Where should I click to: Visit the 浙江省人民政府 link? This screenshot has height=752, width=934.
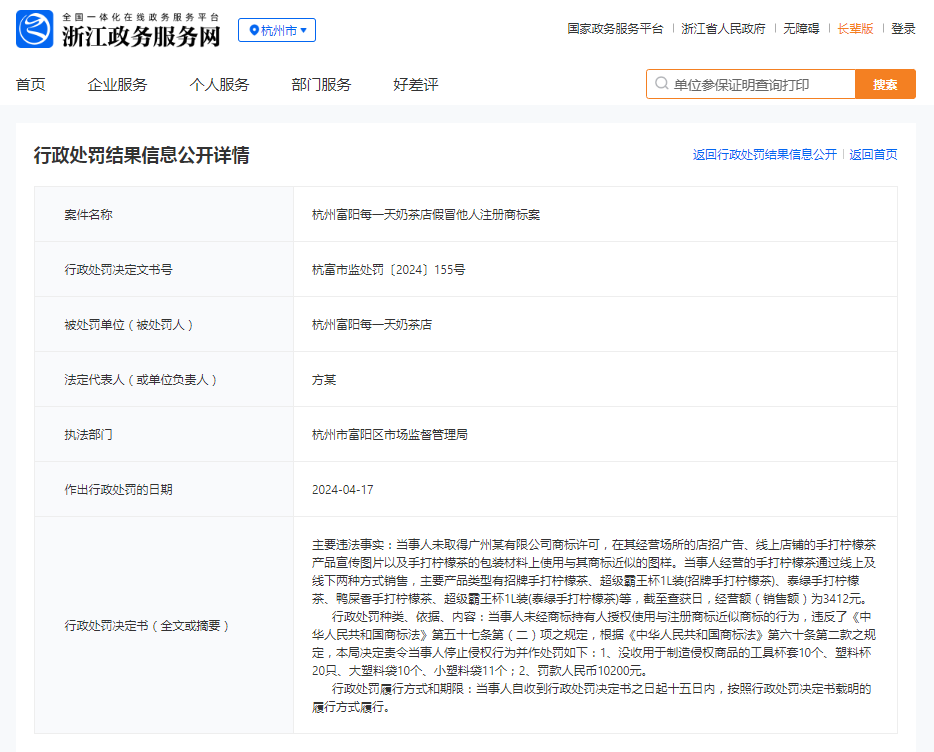pos(723,29)
